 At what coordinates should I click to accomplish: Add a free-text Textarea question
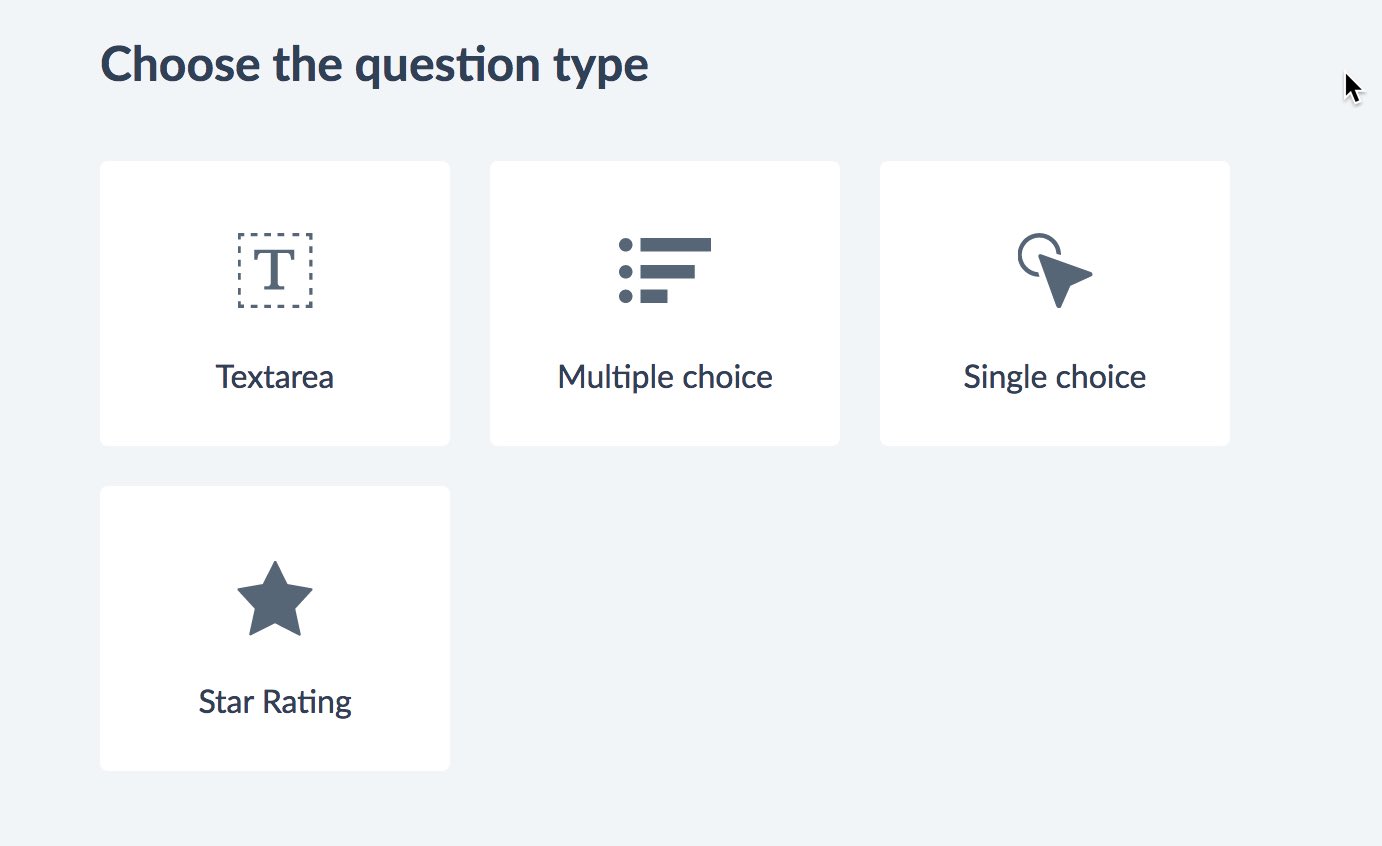click(x=275, y=304)
